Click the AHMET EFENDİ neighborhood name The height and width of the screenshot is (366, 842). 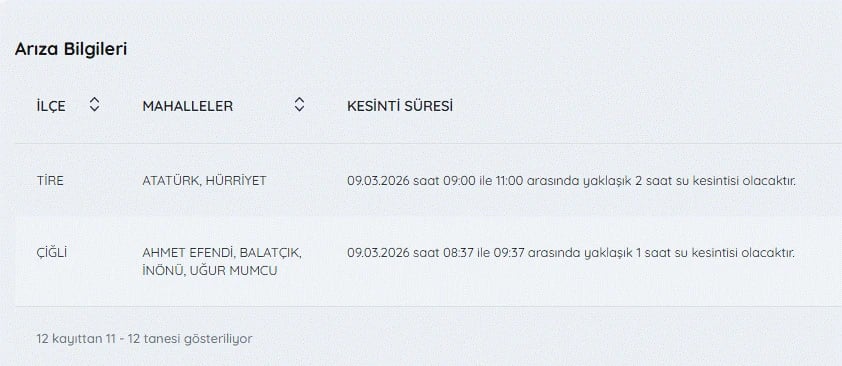point(188,253)
